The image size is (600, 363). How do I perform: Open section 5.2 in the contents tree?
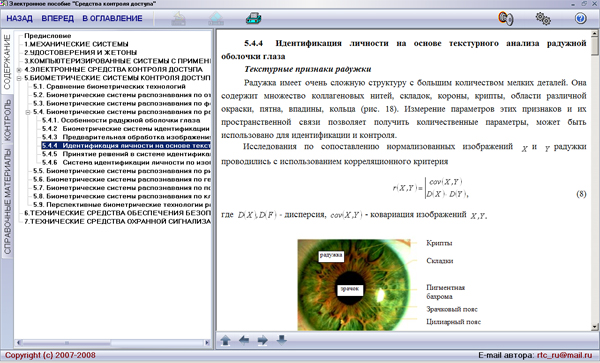pyautogui.click(x=122, y=95)
